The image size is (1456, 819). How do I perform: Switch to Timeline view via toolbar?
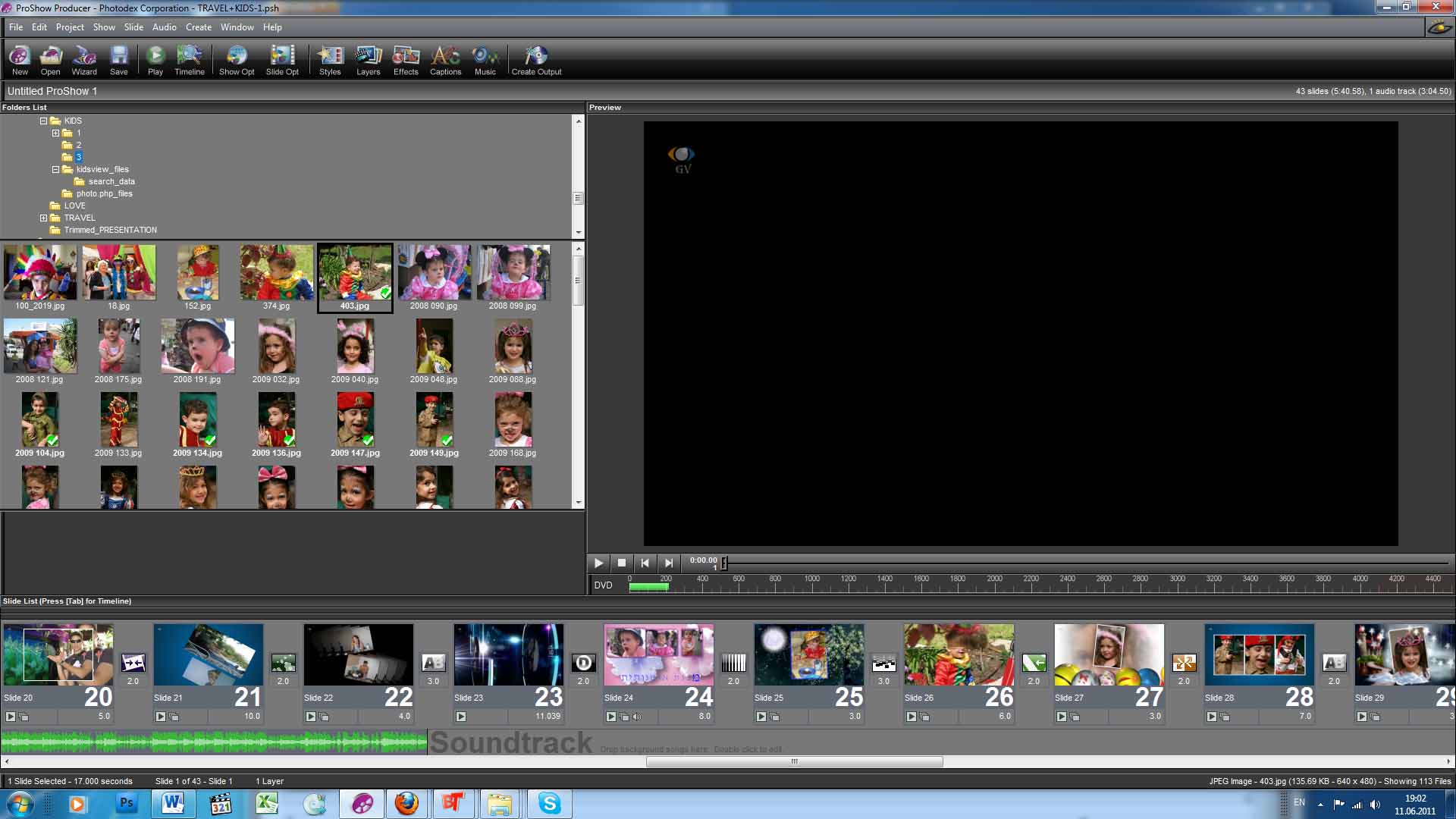190,60
